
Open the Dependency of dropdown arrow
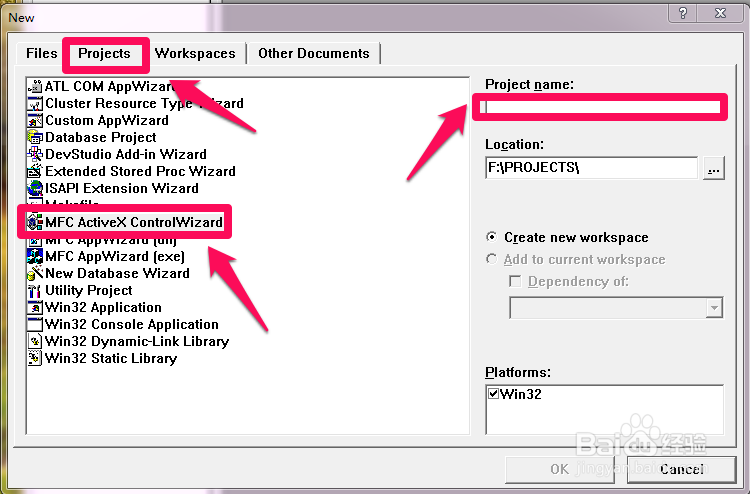coord(714,308)
